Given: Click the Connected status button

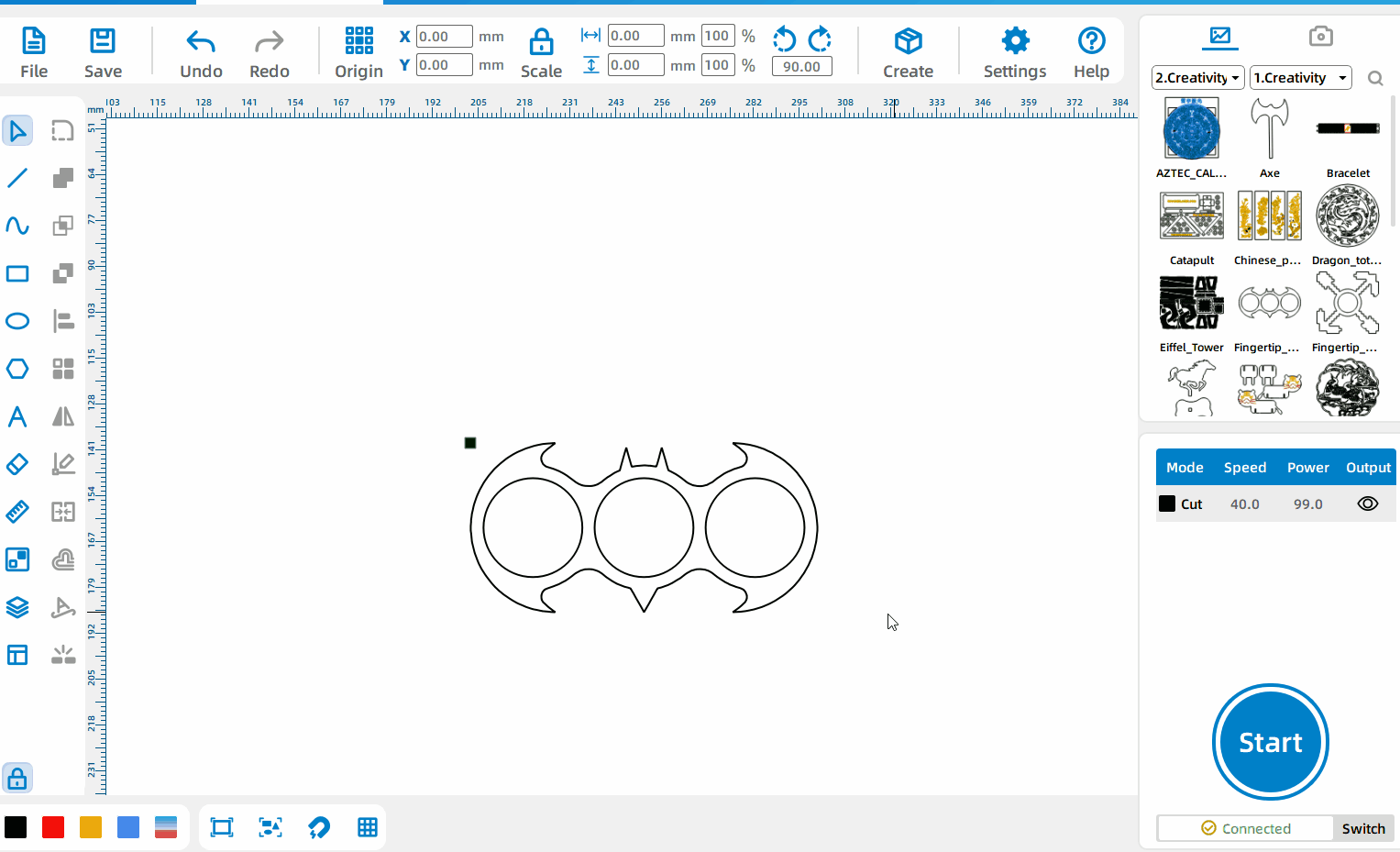Looking at the screenshot, I should (1246, 828).
